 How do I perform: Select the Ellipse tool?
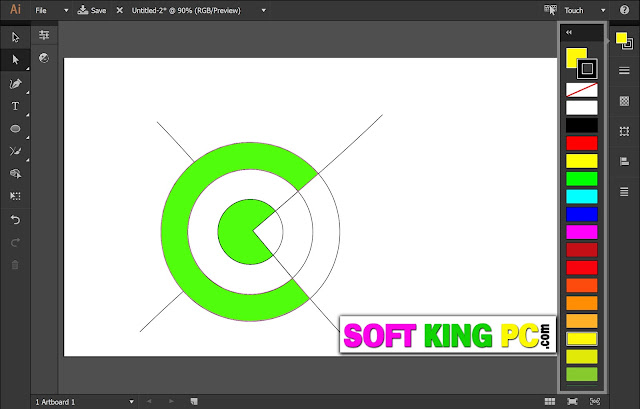click(15, 129)
